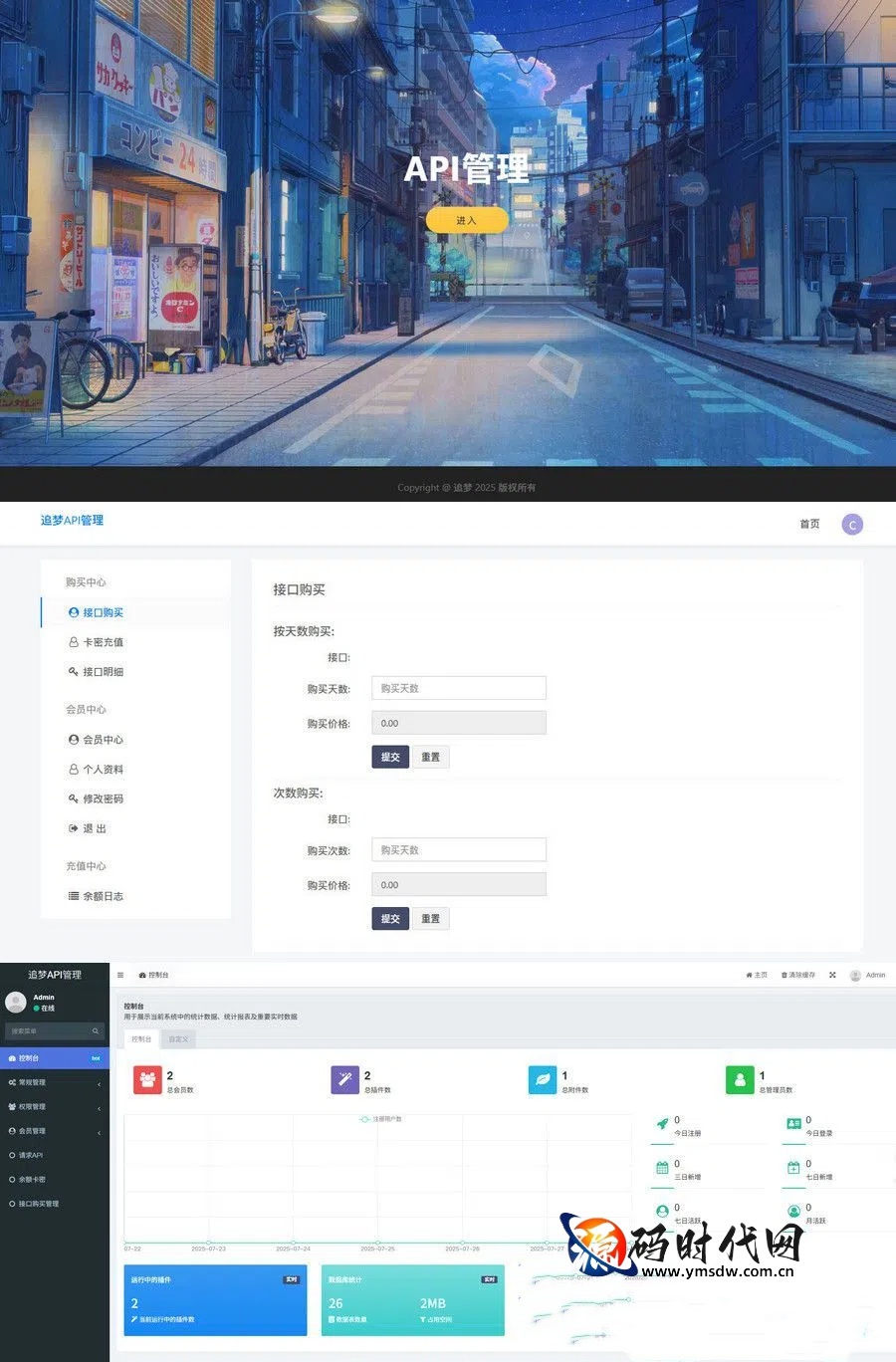Click the 三日新增 calendar icon
The image size is (896, 1362).
pos(662,1168)
